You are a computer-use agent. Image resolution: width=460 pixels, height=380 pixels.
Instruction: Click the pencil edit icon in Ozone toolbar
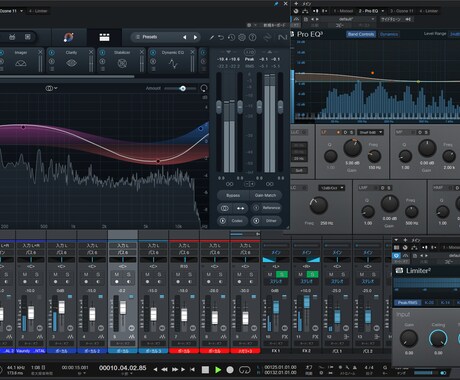[211, 37]
